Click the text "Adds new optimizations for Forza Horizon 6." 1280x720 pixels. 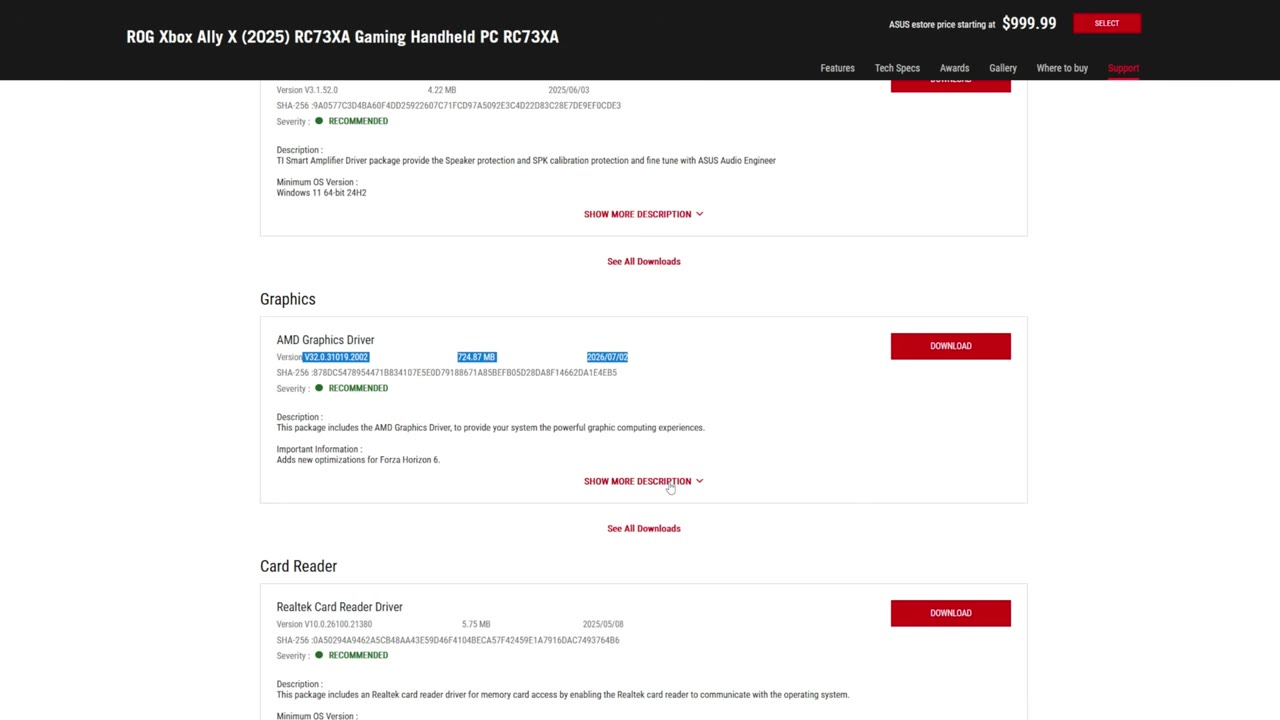(x=358, y=460)
